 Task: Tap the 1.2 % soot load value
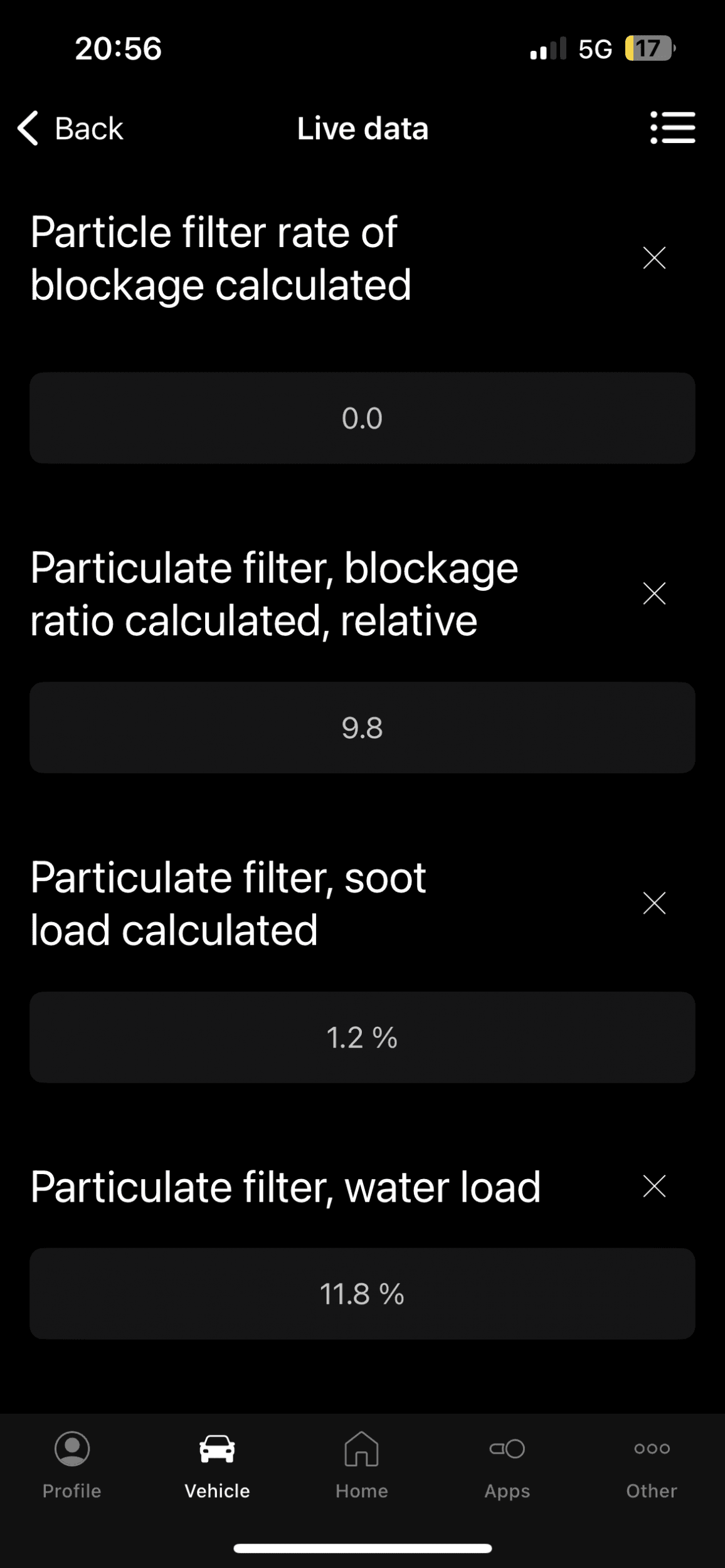(x=362, y=1037)
